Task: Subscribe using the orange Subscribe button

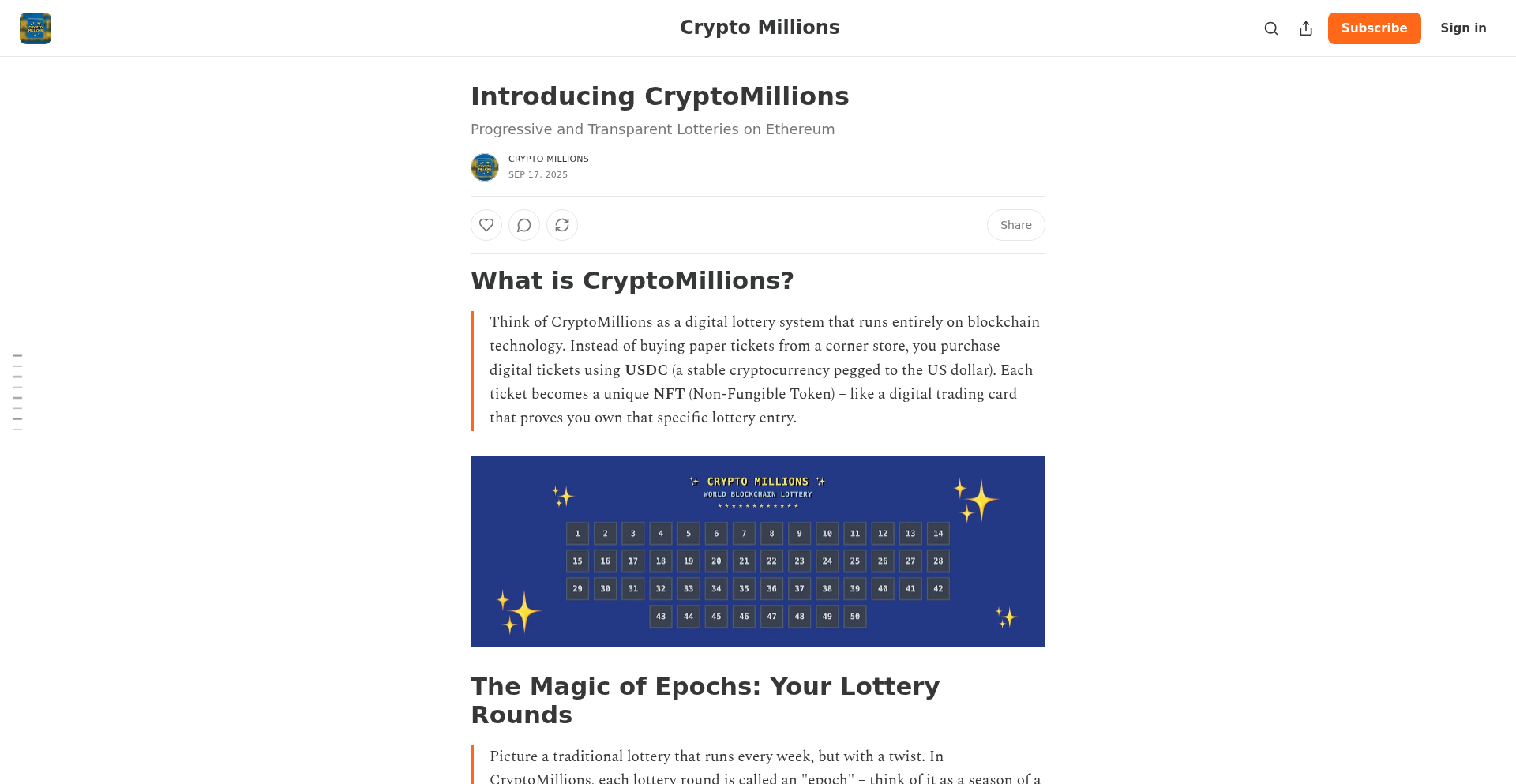Action: point(1374,28)
